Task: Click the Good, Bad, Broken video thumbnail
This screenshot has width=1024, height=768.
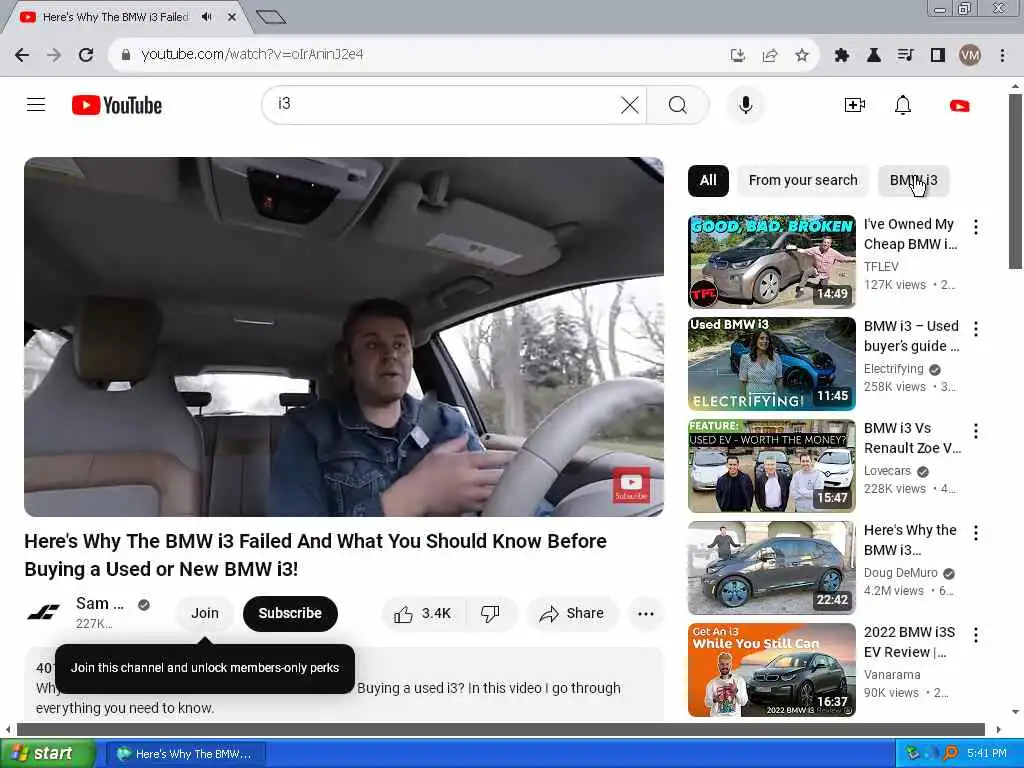Action: [x=771, y=261]
